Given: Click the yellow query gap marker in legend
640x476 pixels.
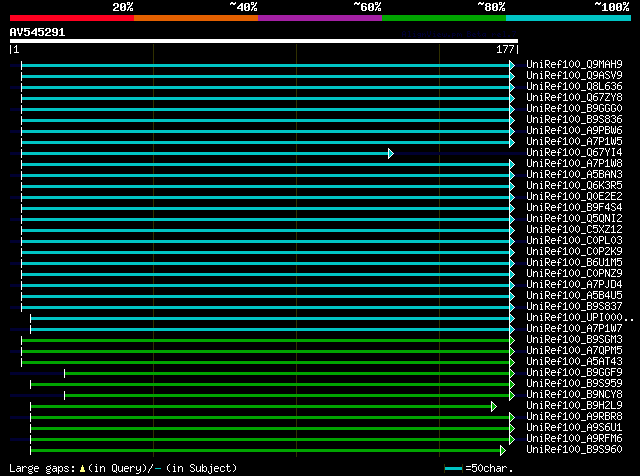Looking at the screenshot, I should (82, 469).
